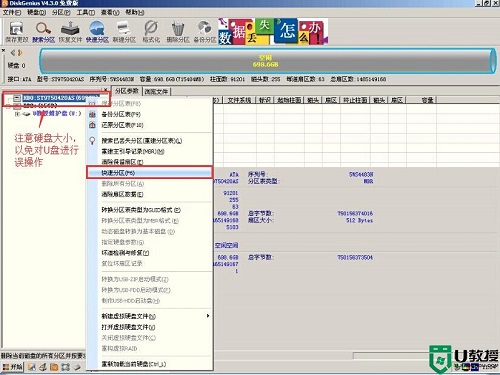Screen dimensions: 500x375
Task: Click the 型号:ST9750420AS disk info text
Action: [60, 79]
